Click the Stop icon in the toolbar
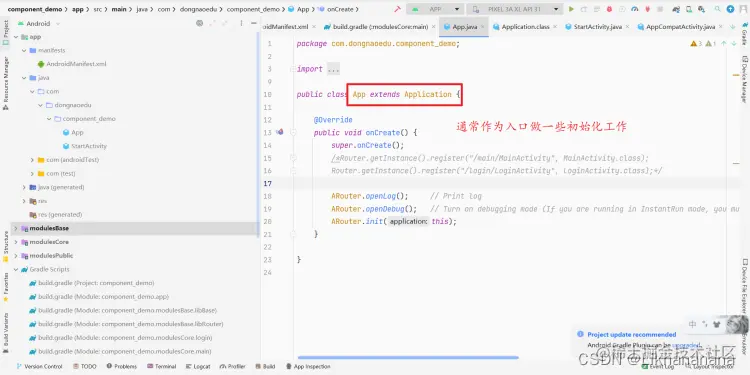The height and width of the screenshot is (375, 750). [x=660, y=9]
